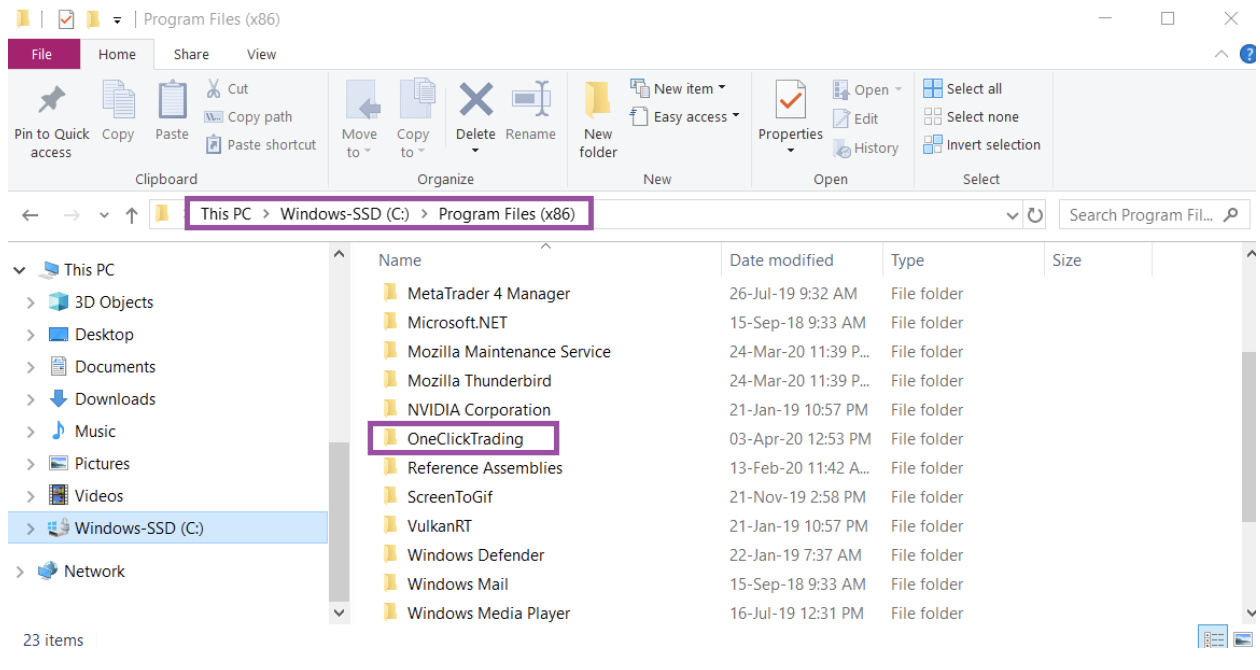This screenshot has height=670, width=1260.
Task: Select the Windows Media Player folder
Action: pos(488,613)
